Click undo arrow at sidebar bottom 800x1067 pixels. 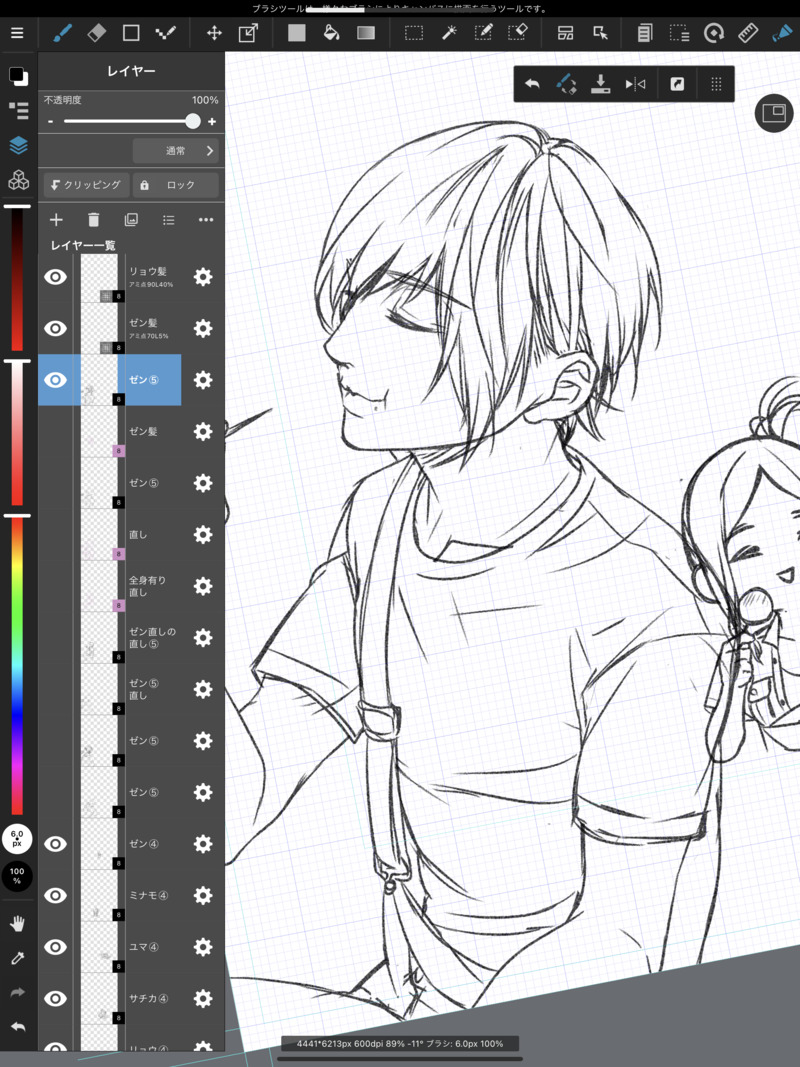[x=18, y=1027]
